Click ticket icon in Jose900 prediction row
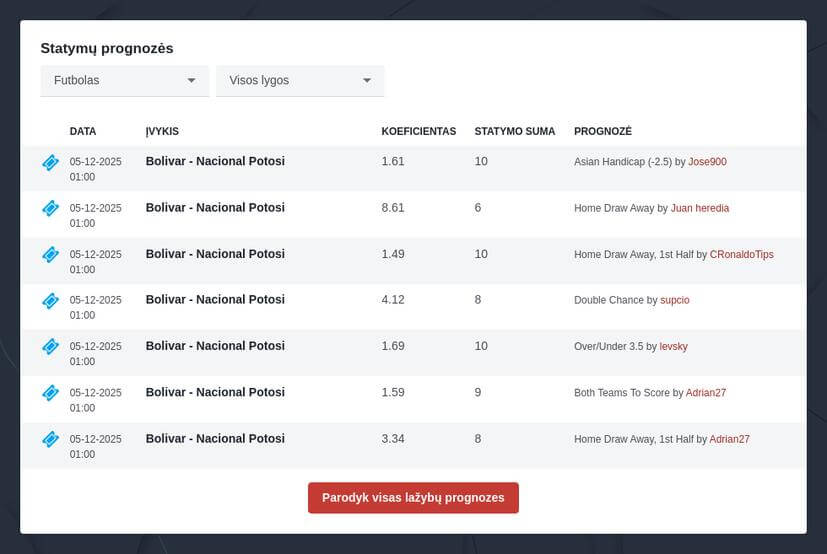 click(50, 162)
